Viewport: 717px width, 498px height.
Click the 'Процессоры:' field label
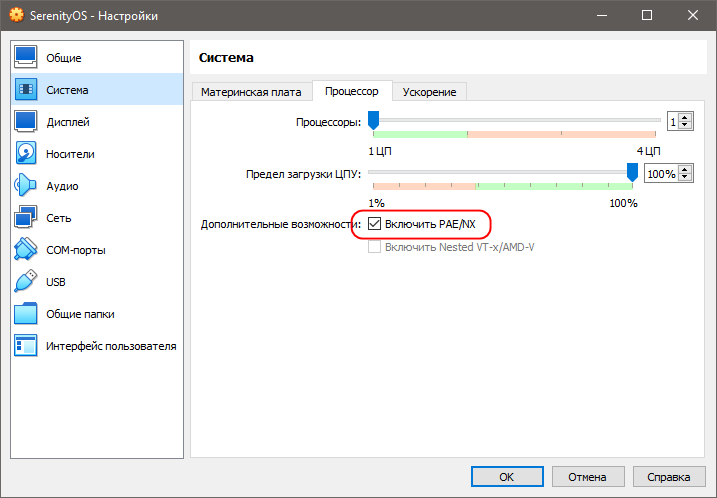(x=328, y=123)
